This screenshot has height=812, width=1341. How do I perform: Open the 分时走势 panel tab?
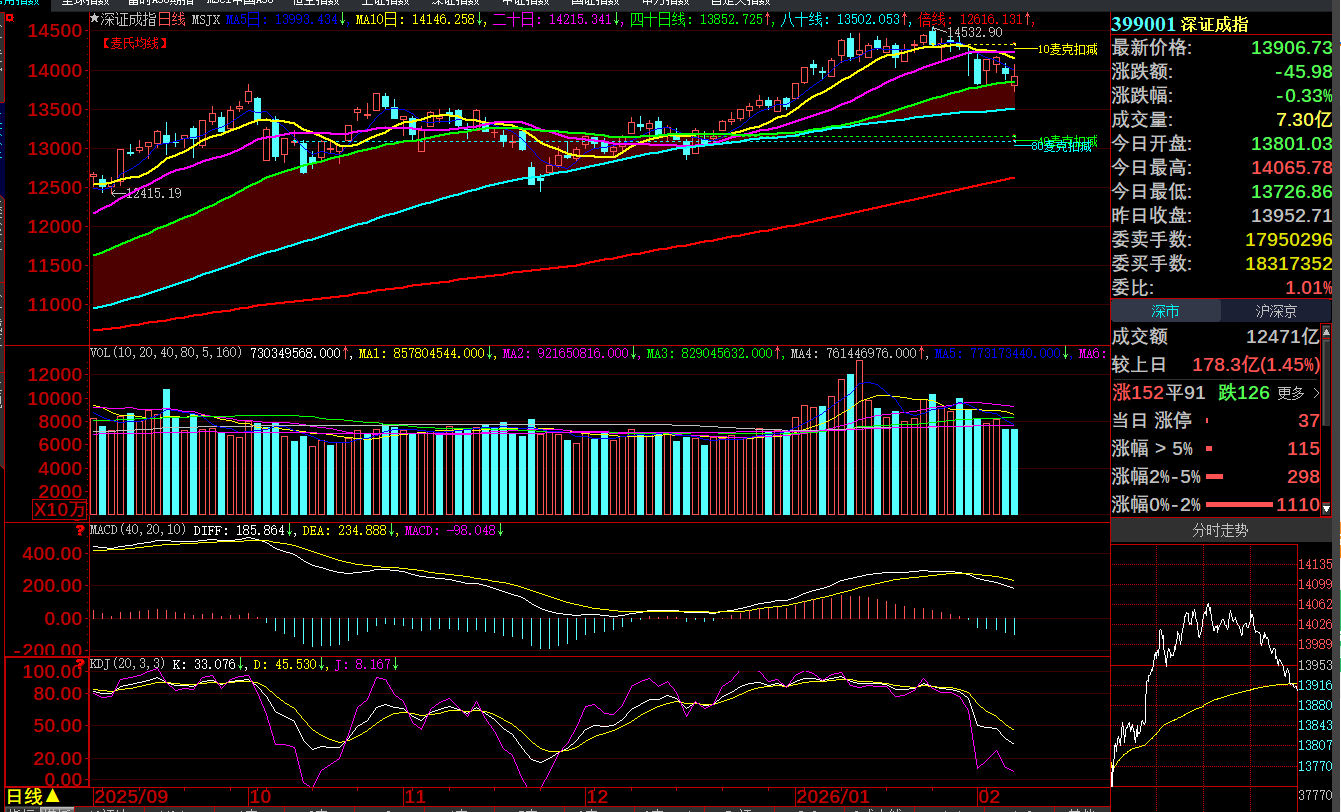pos(1220,531)
